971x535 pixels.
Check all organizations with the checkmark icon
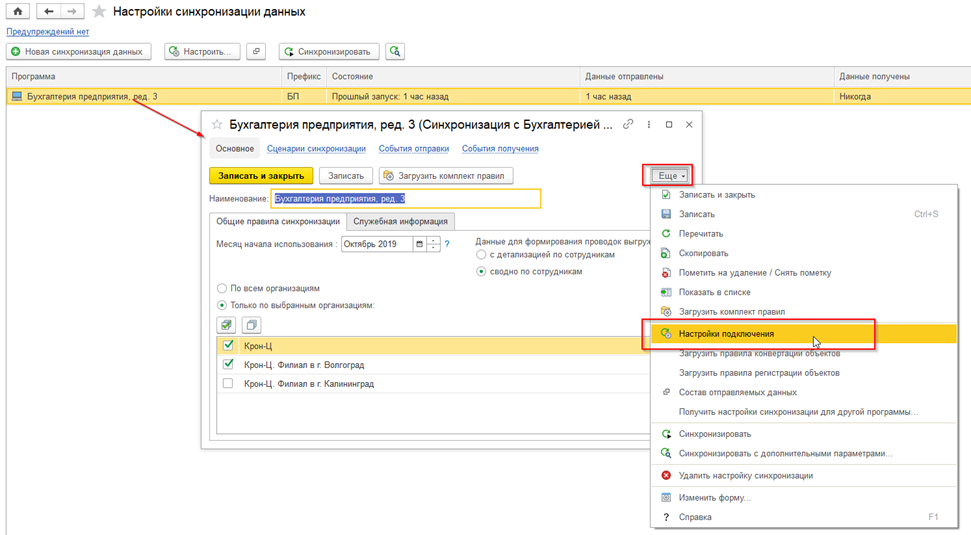[226, 325]
